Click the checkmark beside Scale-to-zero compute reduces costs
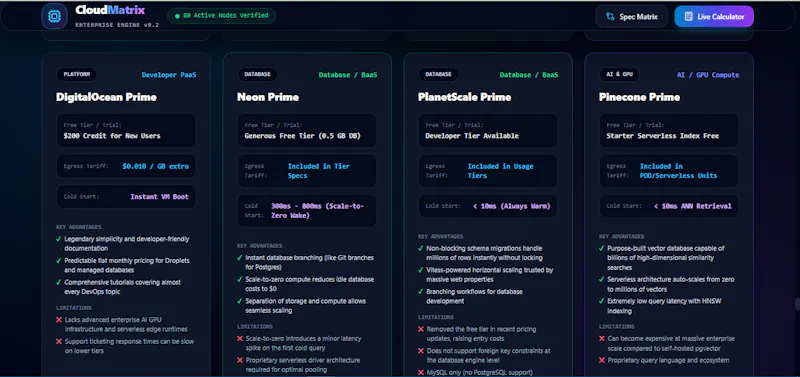The image size is (800, 377). tap(240, 280)
